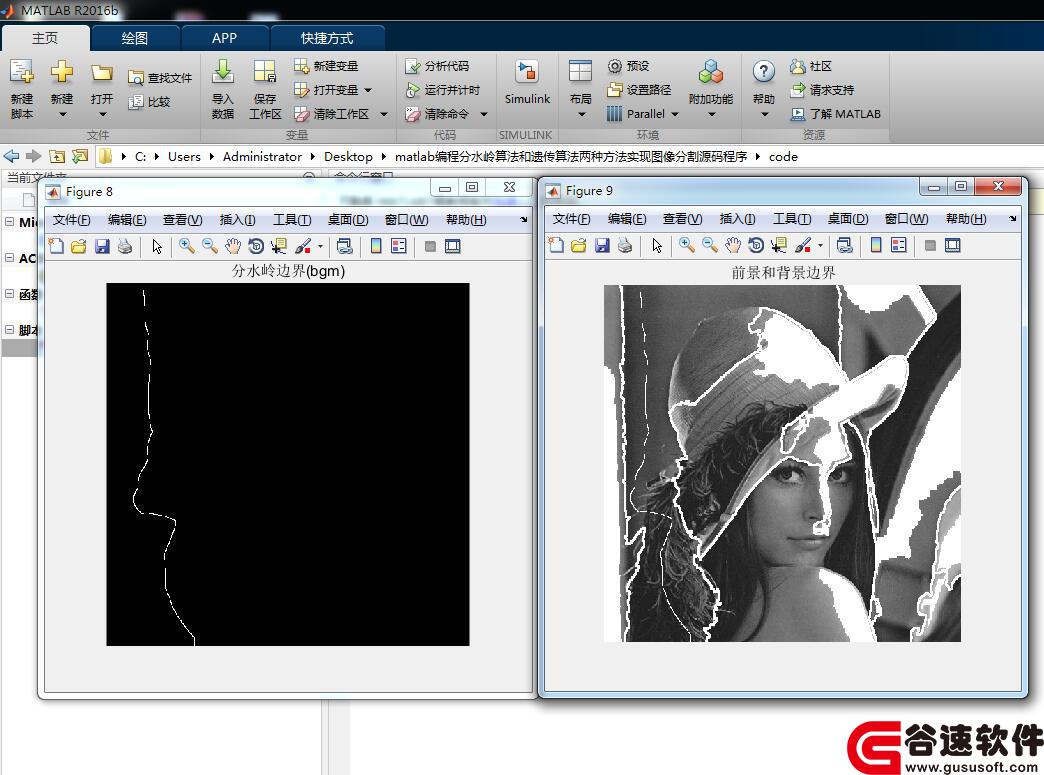Toggle Brush Data tool in Figure 9
Viewport: 1044px width, 775px height.
(802, 245)
